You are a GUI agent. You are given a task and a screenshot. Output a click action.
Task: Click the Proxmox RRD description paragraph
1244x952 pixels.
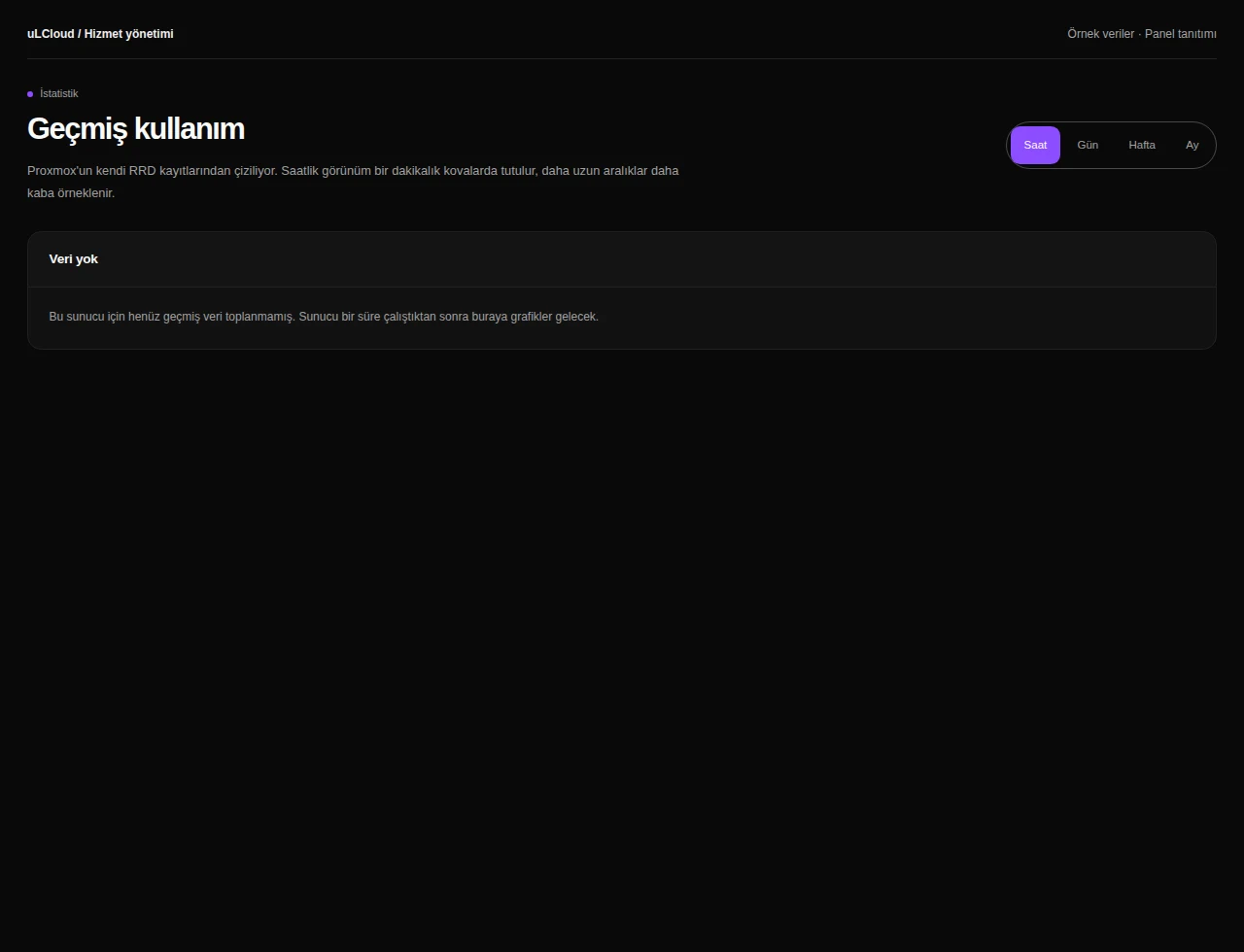point(353,182)
